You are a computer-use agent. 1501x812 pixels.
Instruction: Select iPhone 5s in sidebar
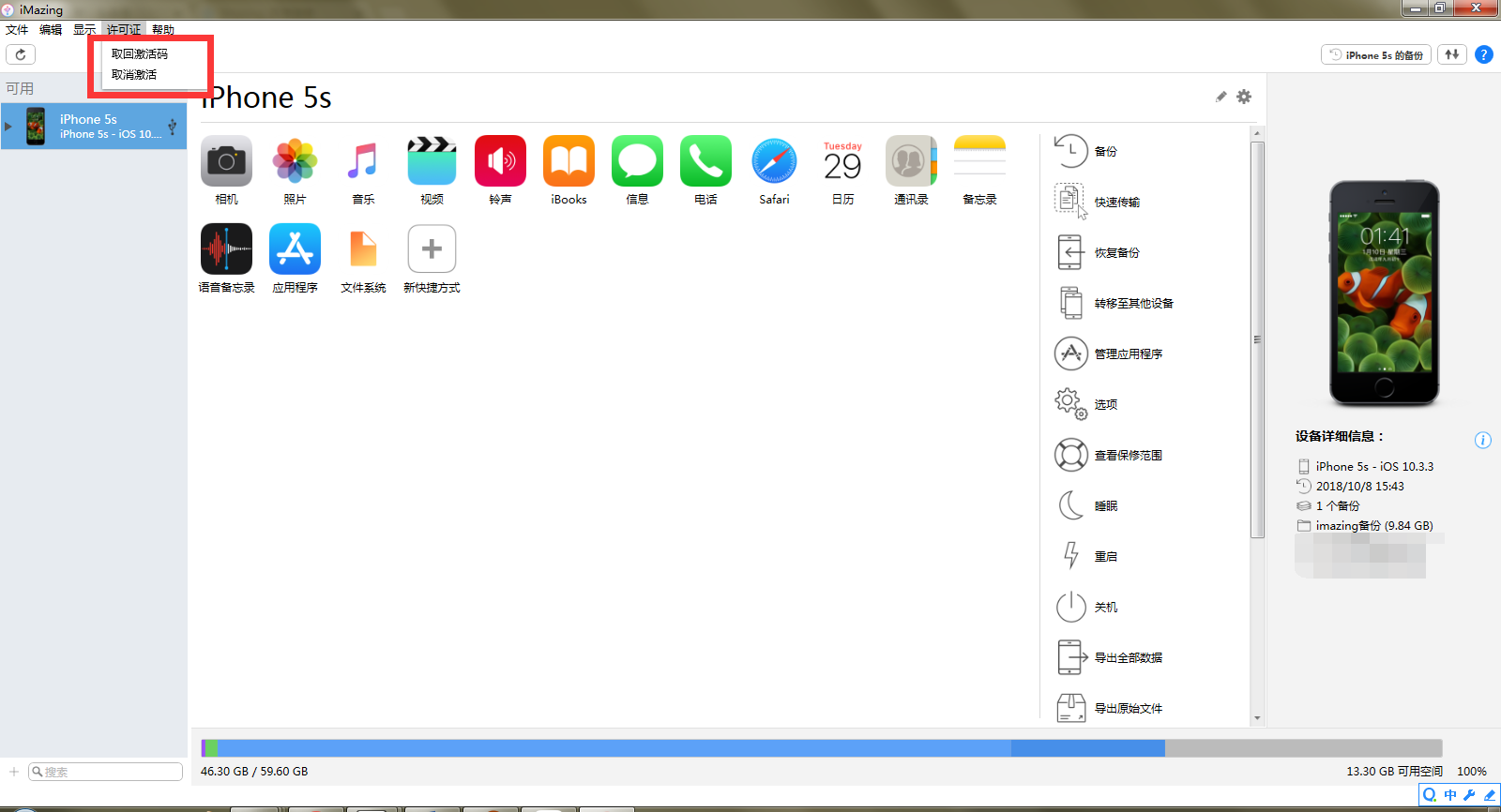coord(94,127)
